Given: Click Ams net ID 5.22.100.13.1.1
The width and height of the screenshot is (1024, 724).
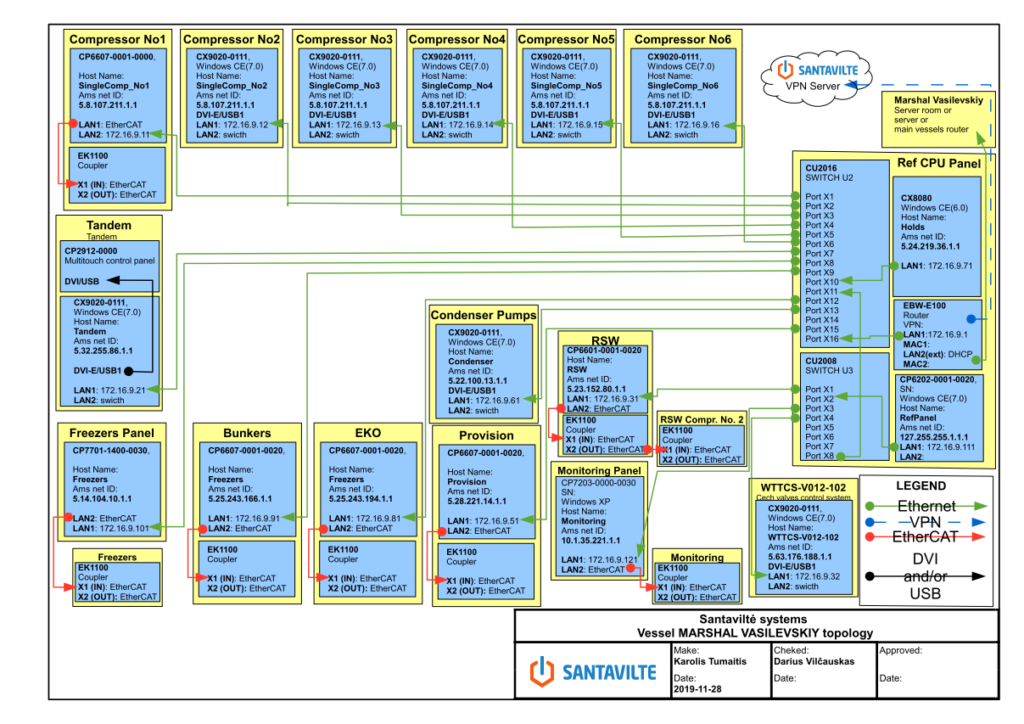Looking at the screenshot, I should pyautogui.click(x=477, y=381).
